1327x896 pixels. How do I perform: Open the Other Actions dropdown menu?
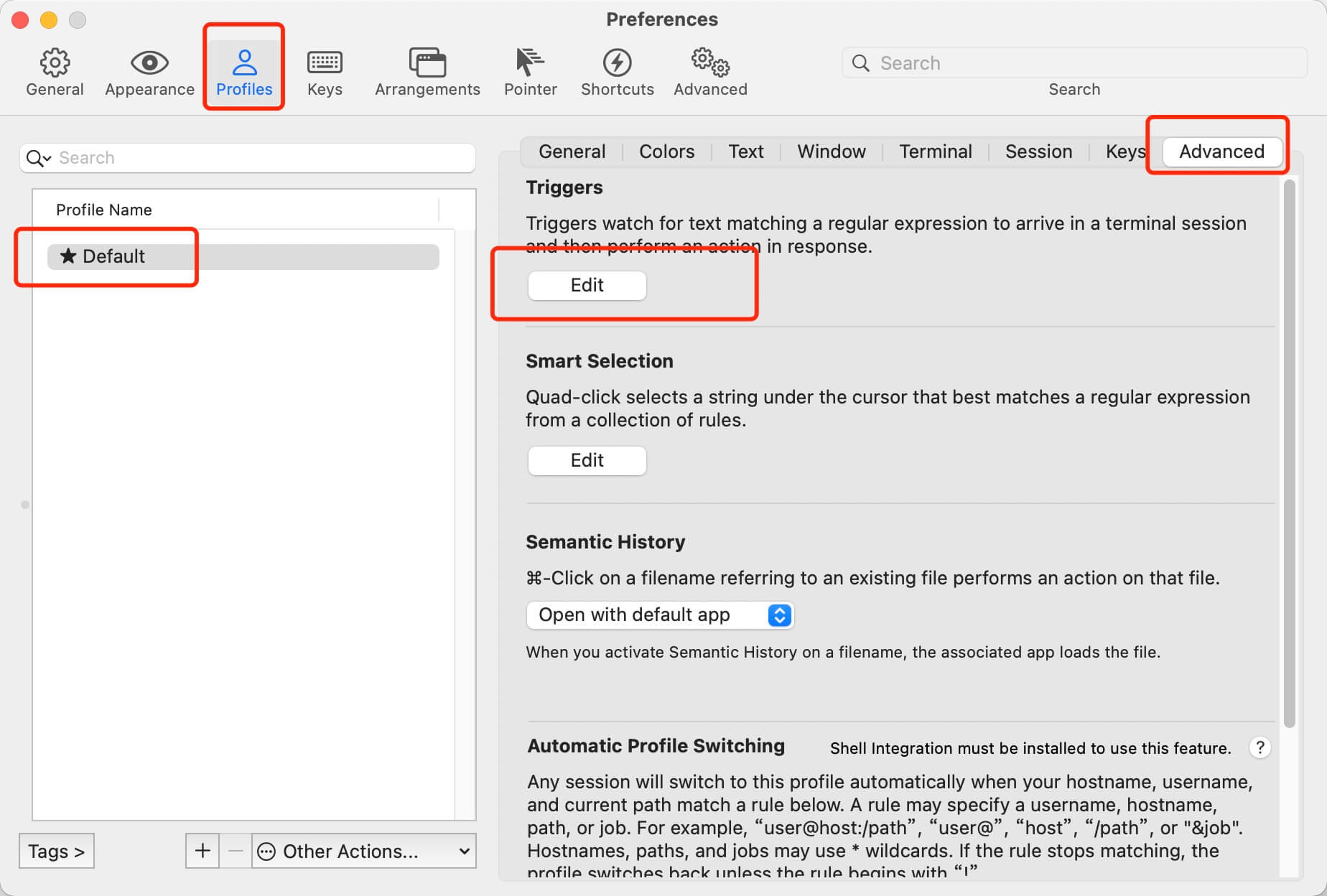[x=364, y=851]
